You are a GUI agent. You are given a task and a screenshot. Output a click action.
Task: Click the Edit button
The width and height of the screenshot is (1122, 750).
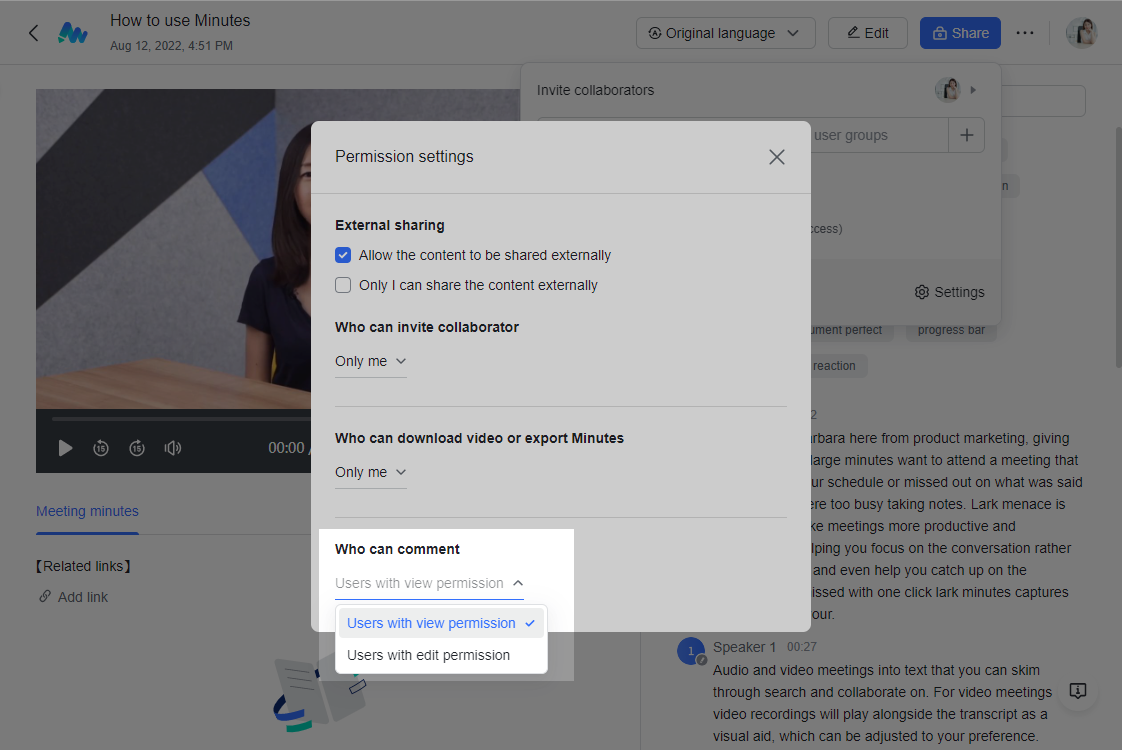867,33
